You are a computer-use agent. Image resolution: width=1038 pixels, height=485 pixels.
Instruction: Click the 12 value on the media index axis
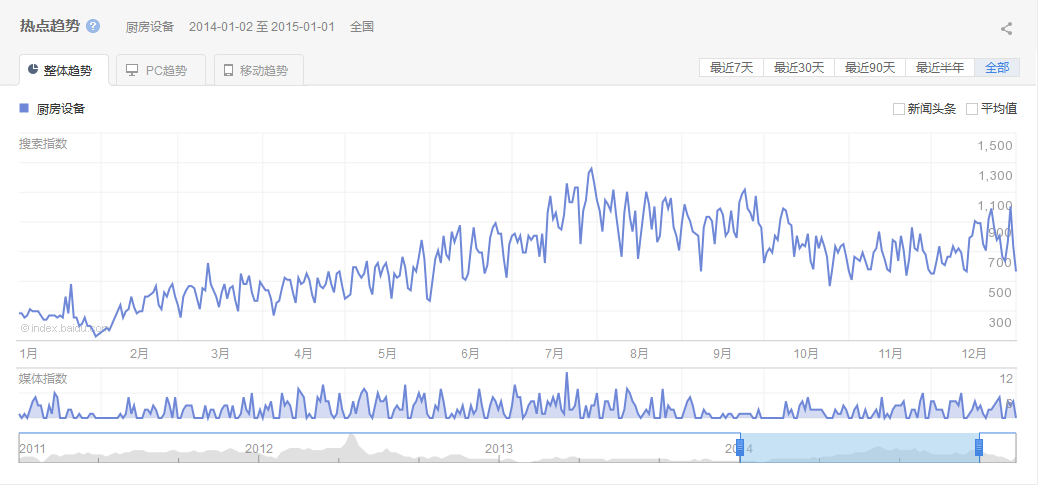pos(1006,379)
